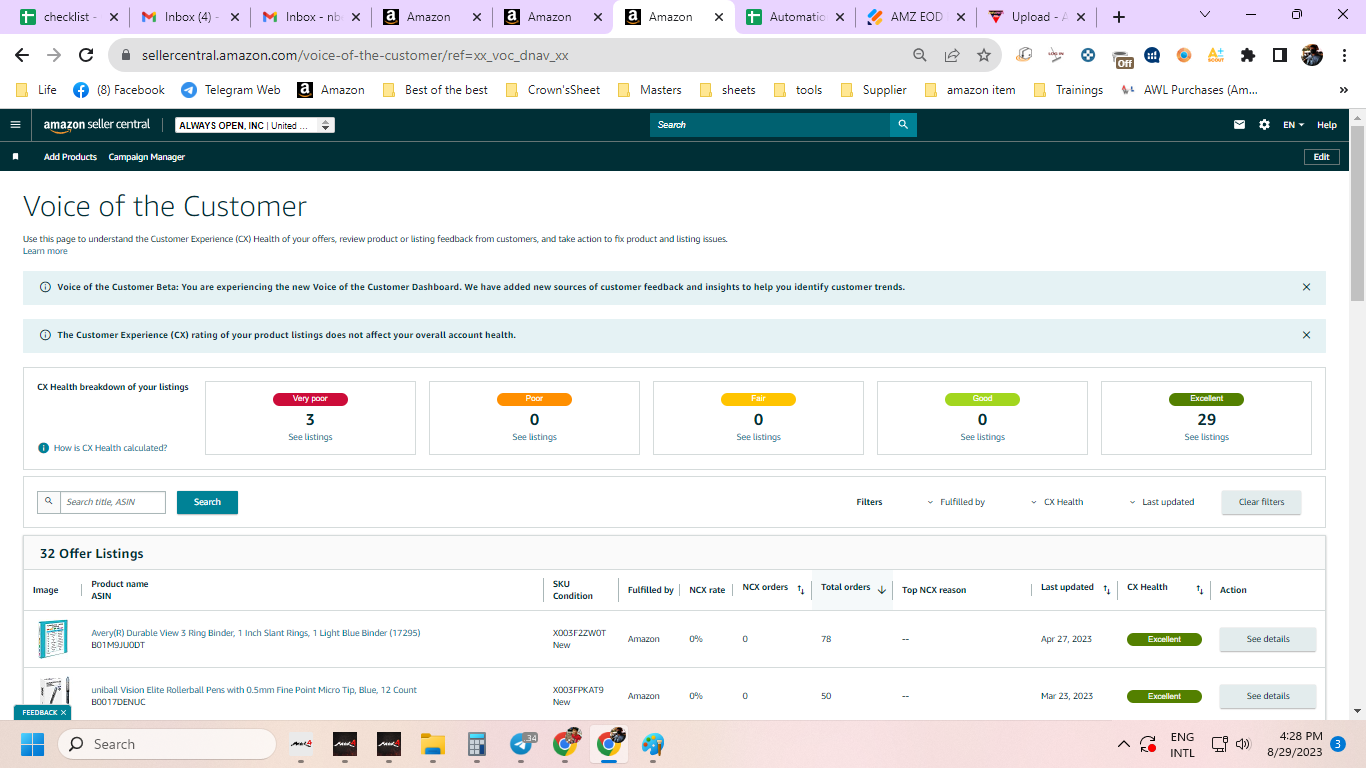Open the Seller Central hamburger menu
Image resolution: width=1366 pixels, height=768 pixels.
[x=15, y=125]
